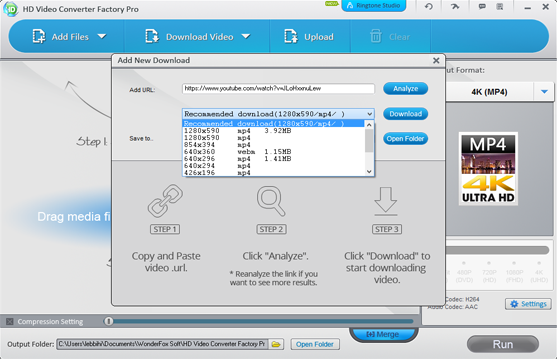Click the Download button in dialog
This screenshot has width=557, height=360.
pos(405,114)
